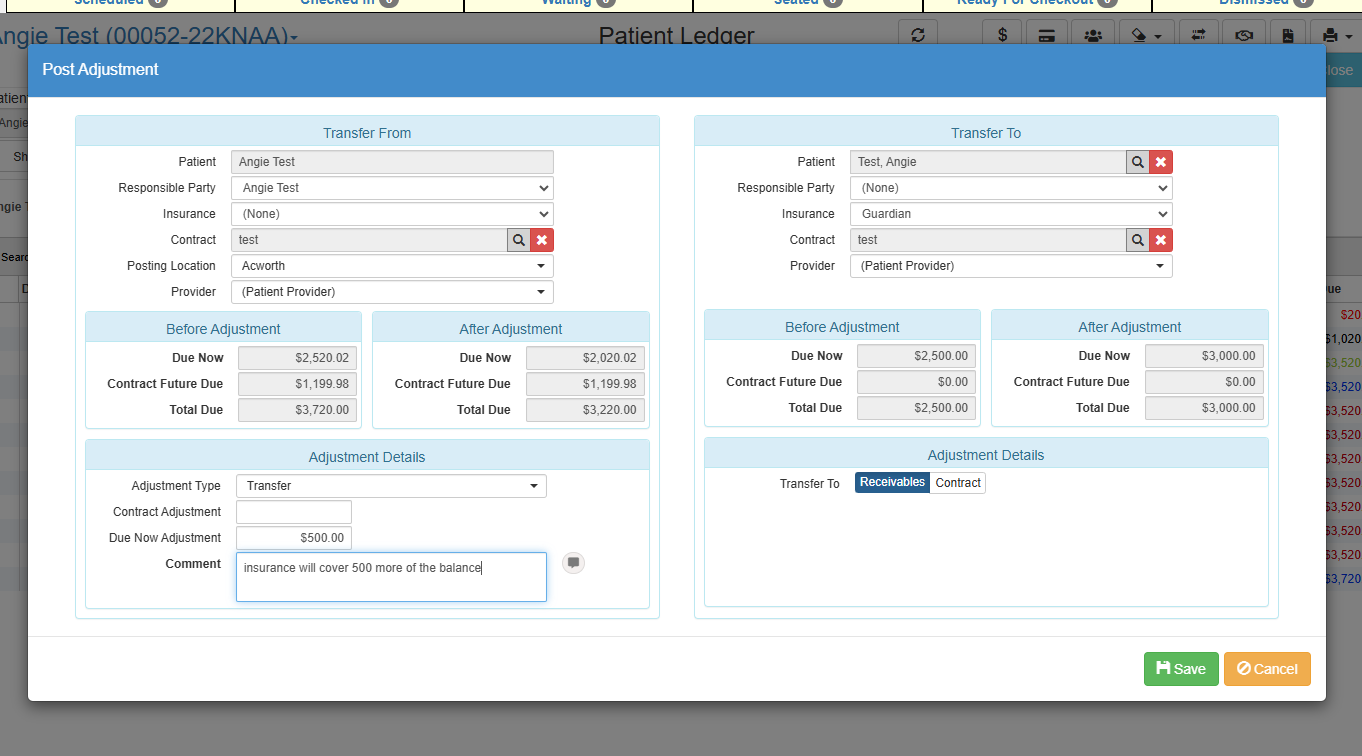Click the dollar sign icon in Patient Ledger

coord(1002,35)
